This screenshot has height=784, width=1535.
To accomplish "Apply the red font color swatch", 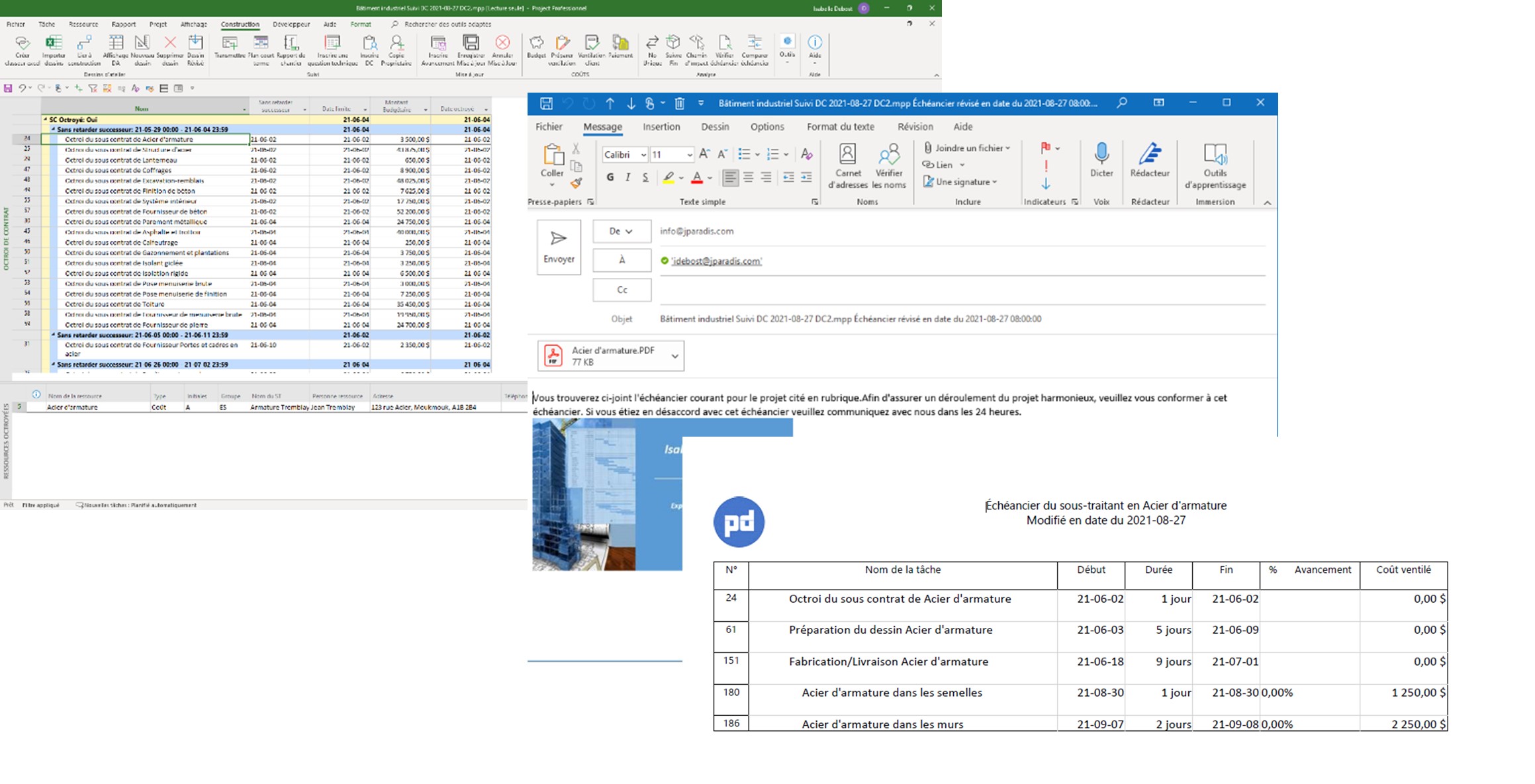I will 696,177.
